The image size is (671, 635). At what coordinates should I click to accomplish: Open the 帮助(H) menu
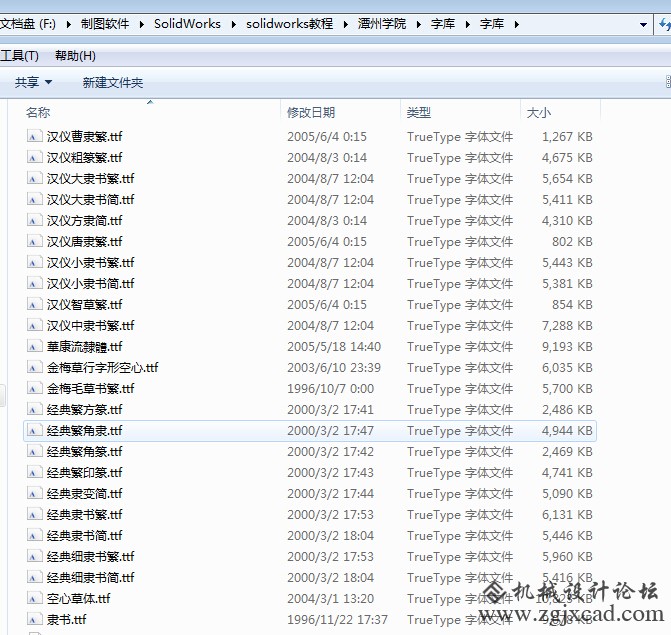coord(75,56)
